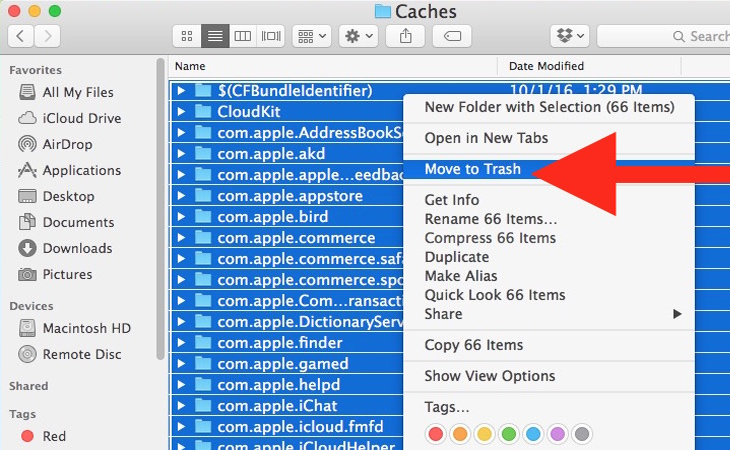Click the sidebar scrollbar
Image resolution: width=730 pixels, height=450 pixels.
[161, 209]
